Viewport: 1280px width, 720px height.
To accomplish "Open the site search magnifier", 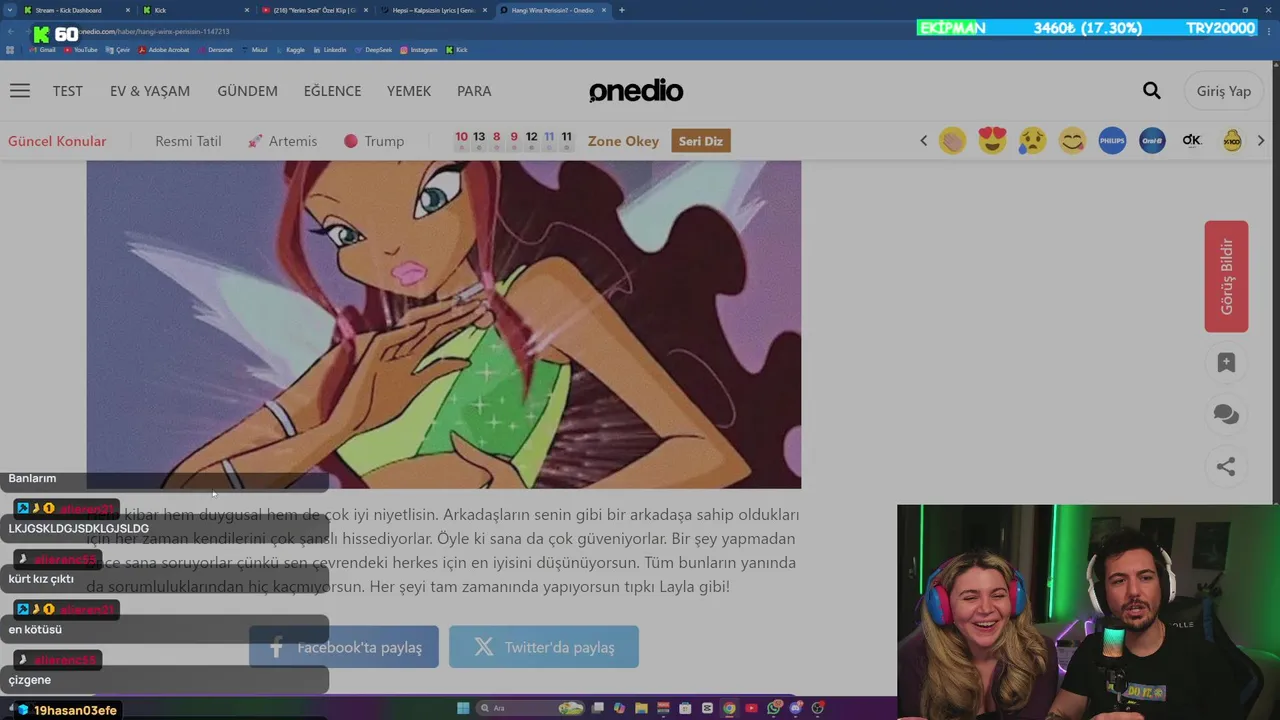I will click(1152, 91).
